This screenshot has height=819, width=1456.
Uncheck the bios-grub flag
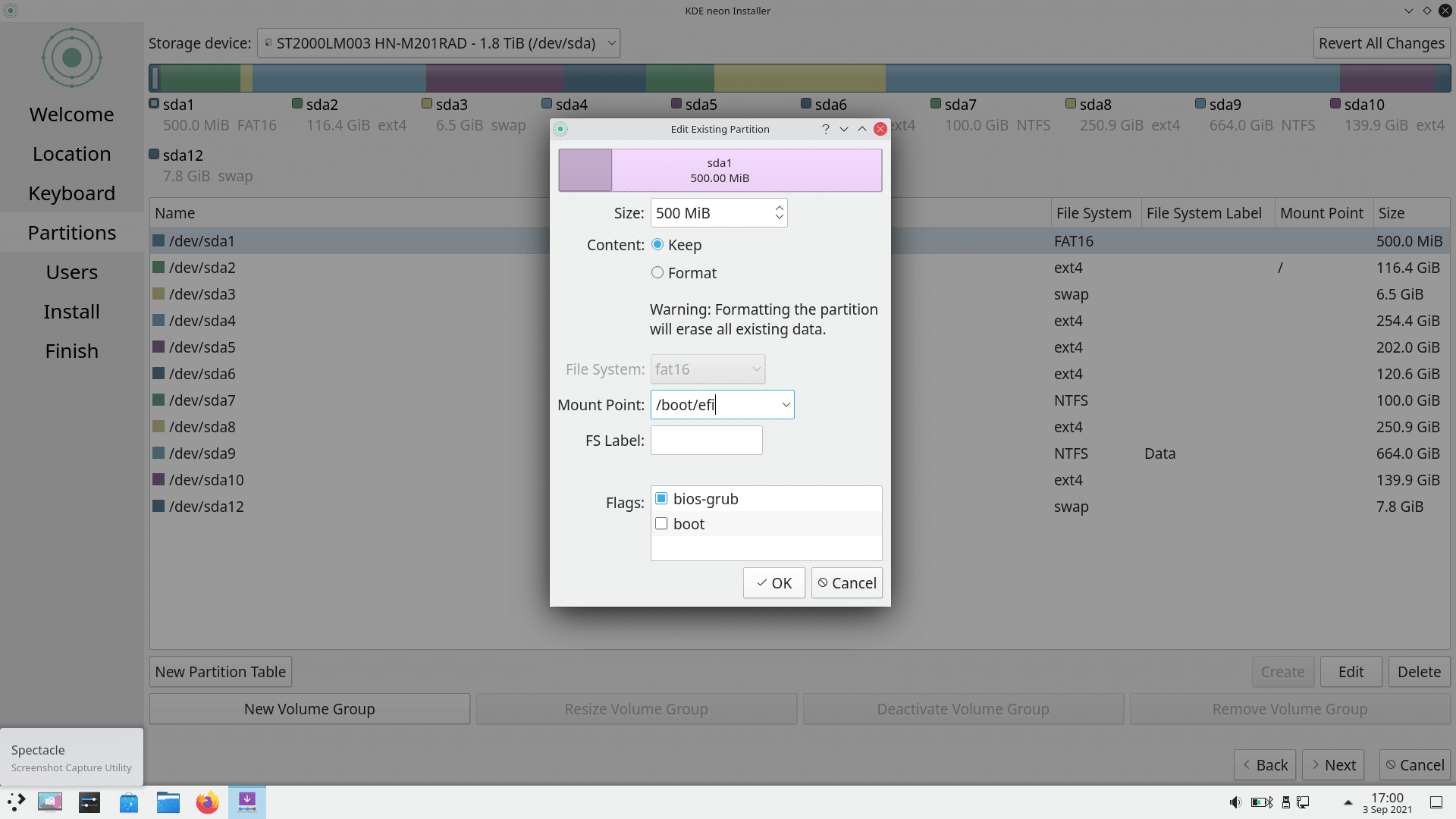pyautogui.click(x=661, y=499)
